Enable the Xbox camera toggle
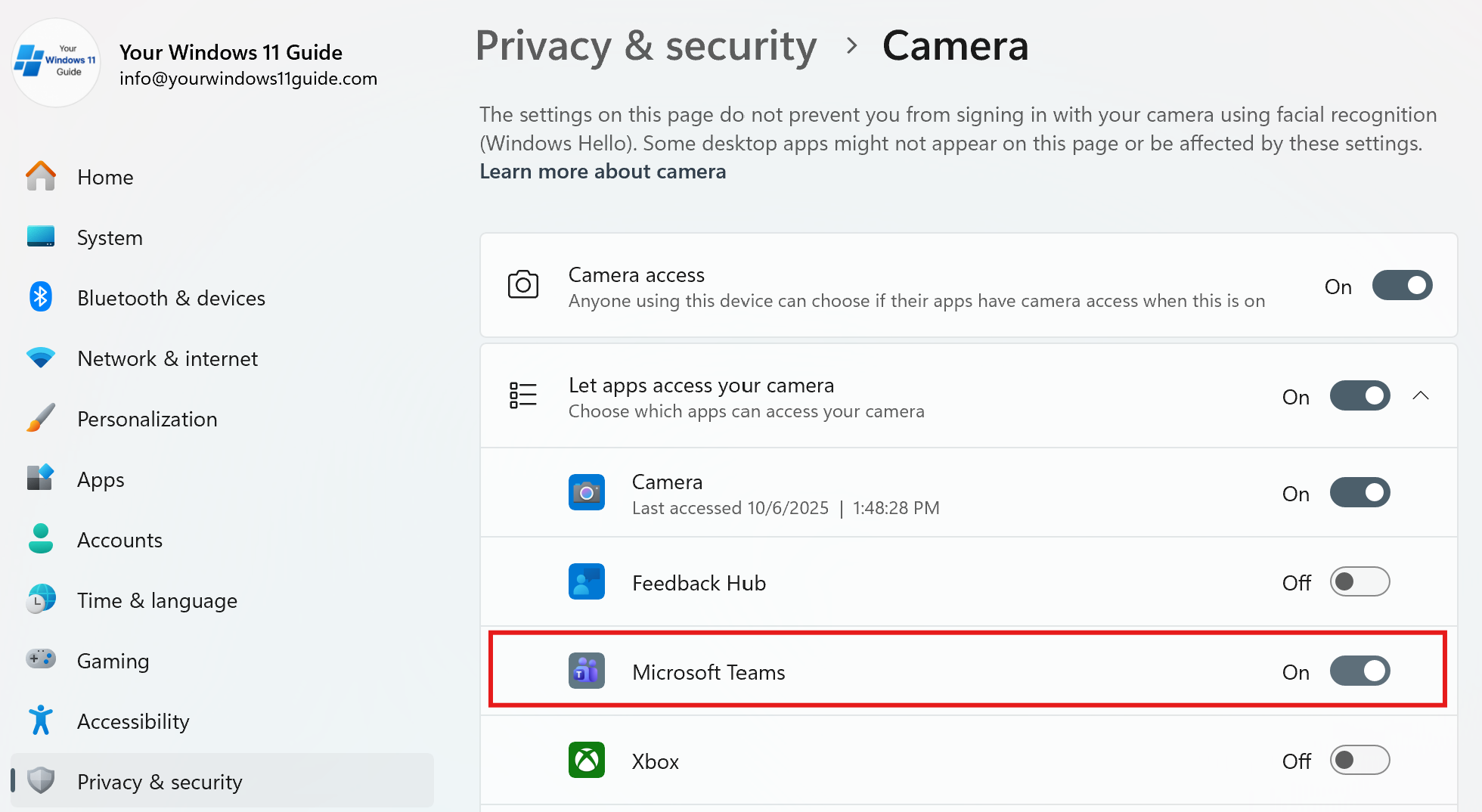1482x812 pixels. click(x=1360, y=760)
